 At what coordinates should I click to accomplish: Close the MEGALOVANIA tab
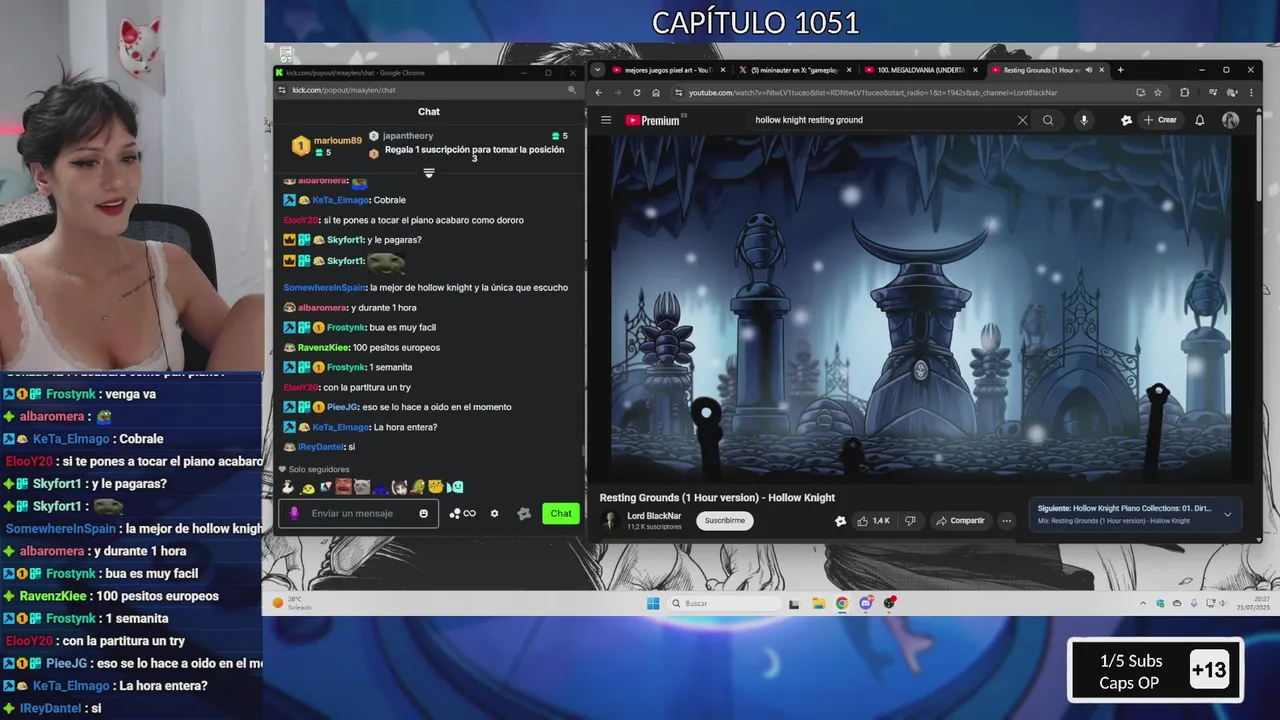(x=976, y=70)
